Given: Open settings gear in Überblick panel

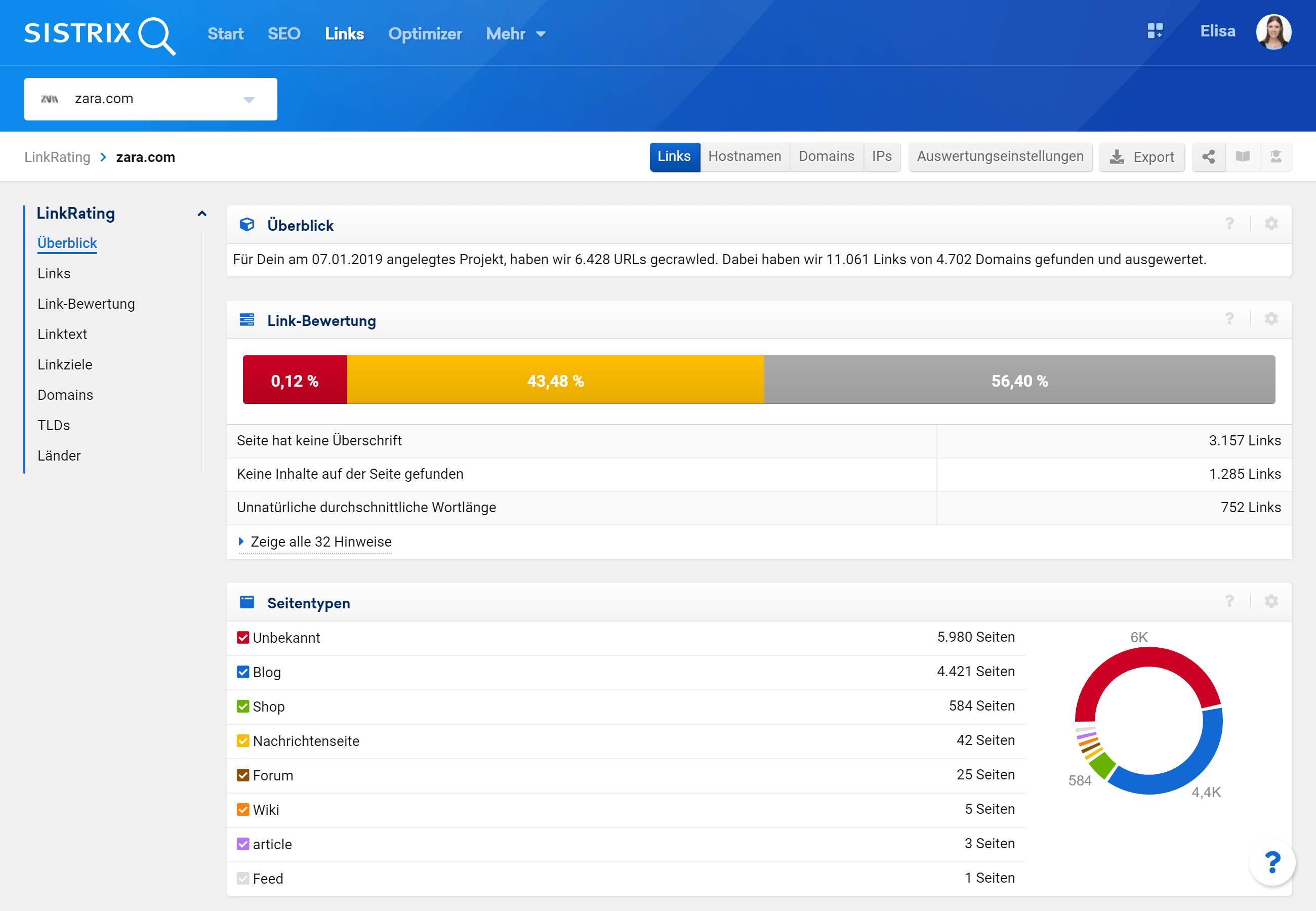Looking at the screenshot, I should click(1271, 224).
